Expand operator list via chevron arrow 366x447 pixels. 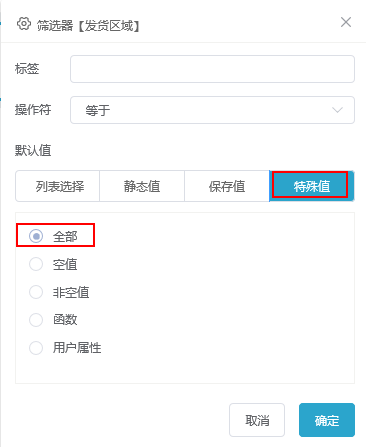point(337,110)
